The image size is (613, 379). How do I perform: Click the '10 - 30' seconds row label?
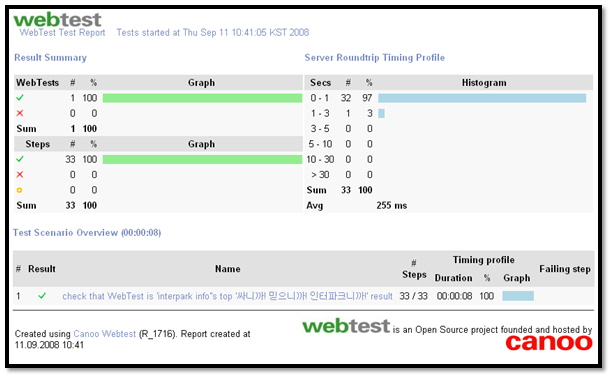tap(320, 159)
